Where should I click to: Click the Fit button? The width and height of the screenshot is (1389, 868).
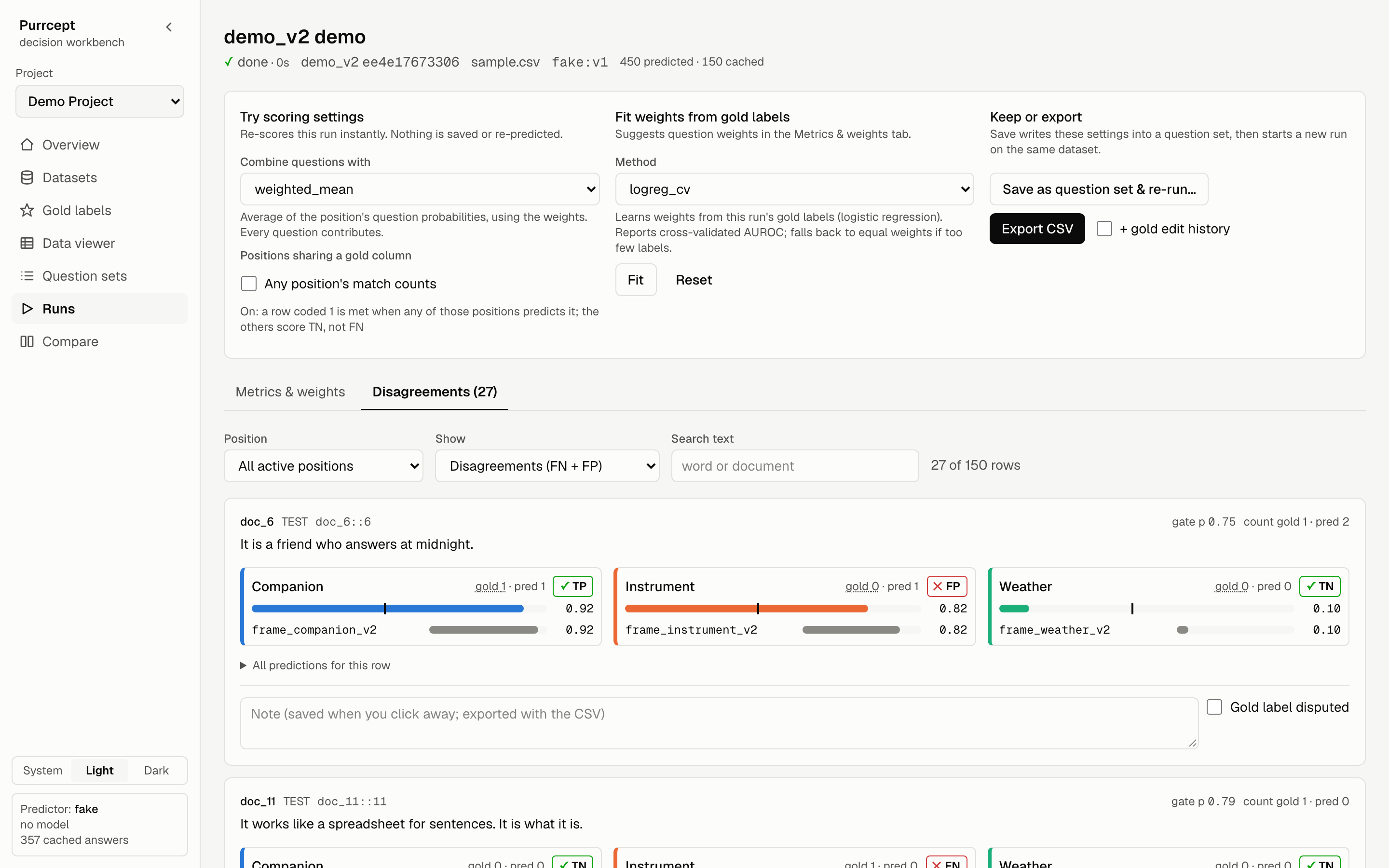coord(635,280)
